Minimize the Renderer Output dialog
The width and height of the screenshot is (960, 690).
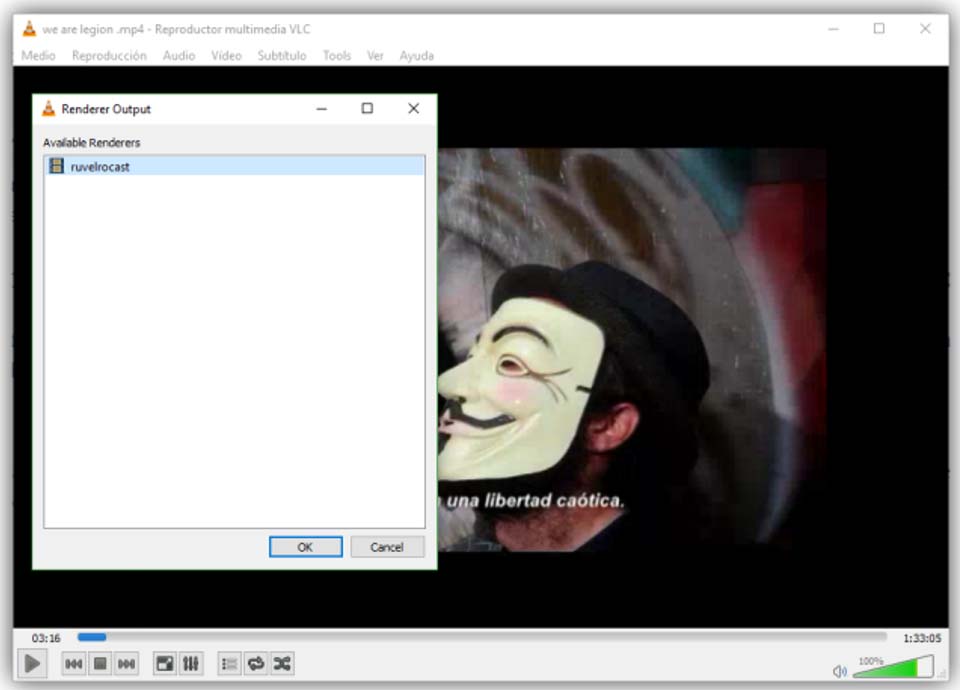tap(321, 108)
